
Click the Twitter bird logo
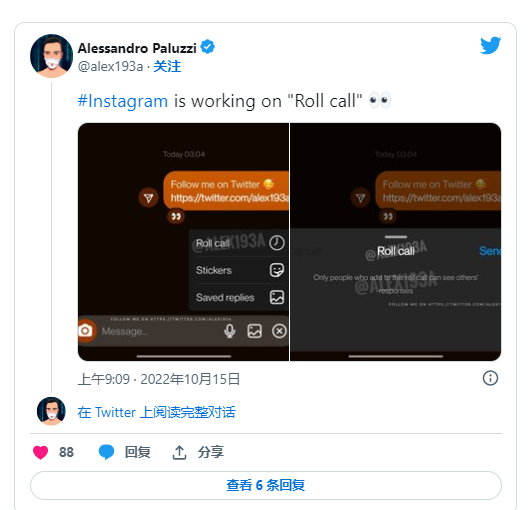click(490, 45)
